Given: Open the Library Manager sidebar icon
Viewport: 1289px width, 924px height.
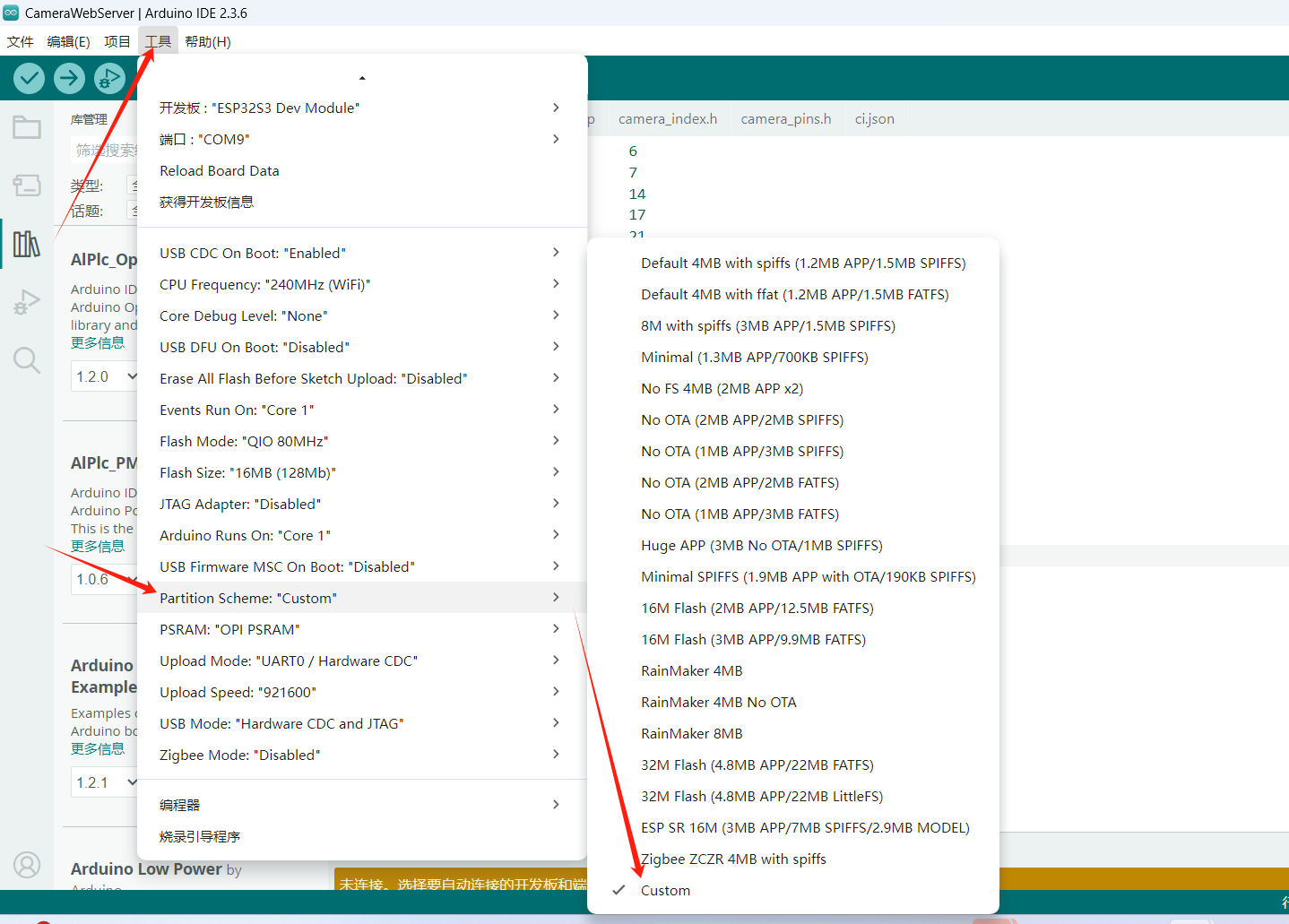Looking at the screenshot, I should [27, 244].
